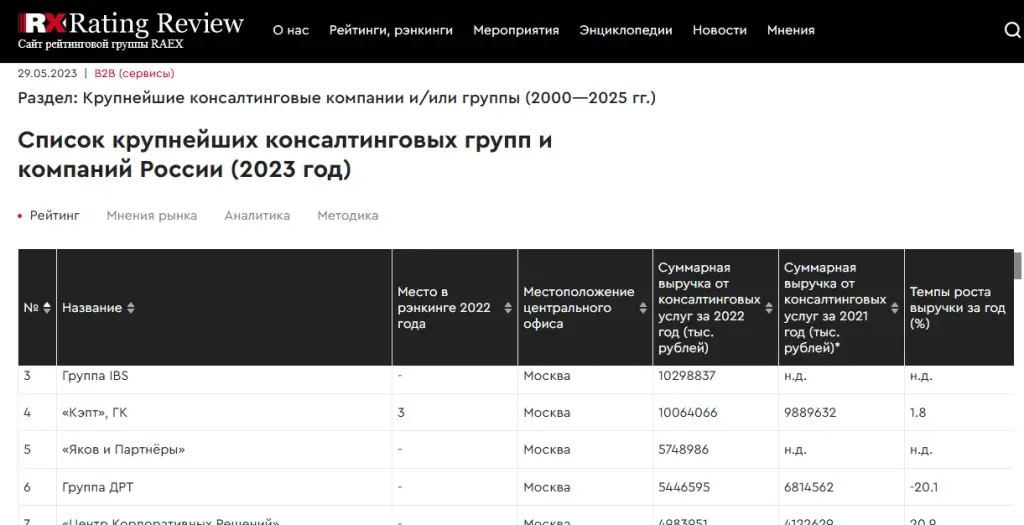Click the page heading Список крупнейших консалтинговых групп
Viewport: 1024px width, 525px height.
click(x=285, y=155)
